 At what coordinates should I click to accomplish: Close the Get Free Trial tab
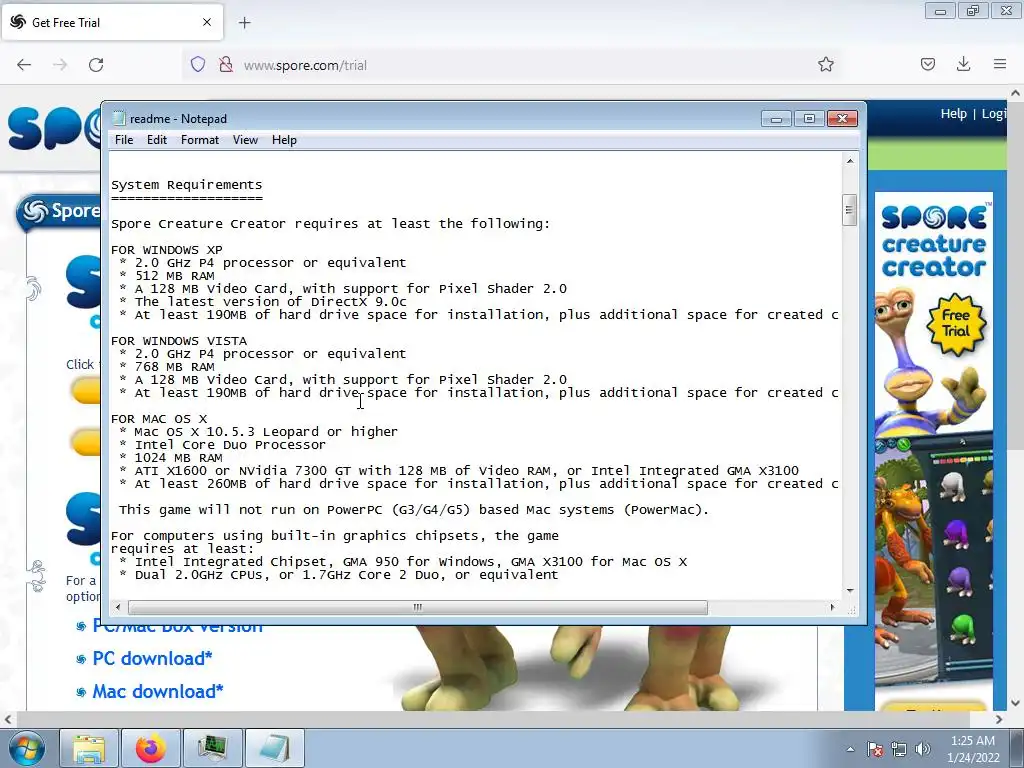(x=207, y=22)
